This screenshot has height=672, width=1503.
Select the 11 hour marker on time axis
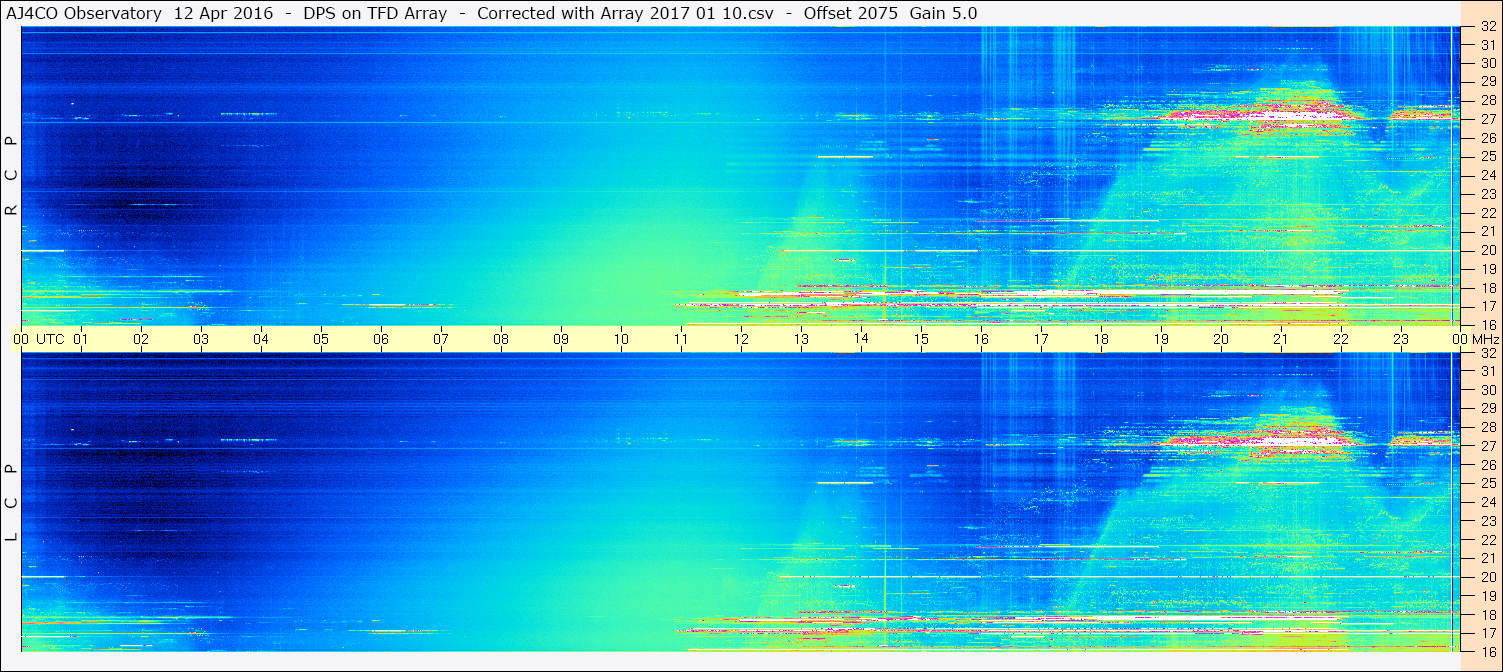(681, 339)
